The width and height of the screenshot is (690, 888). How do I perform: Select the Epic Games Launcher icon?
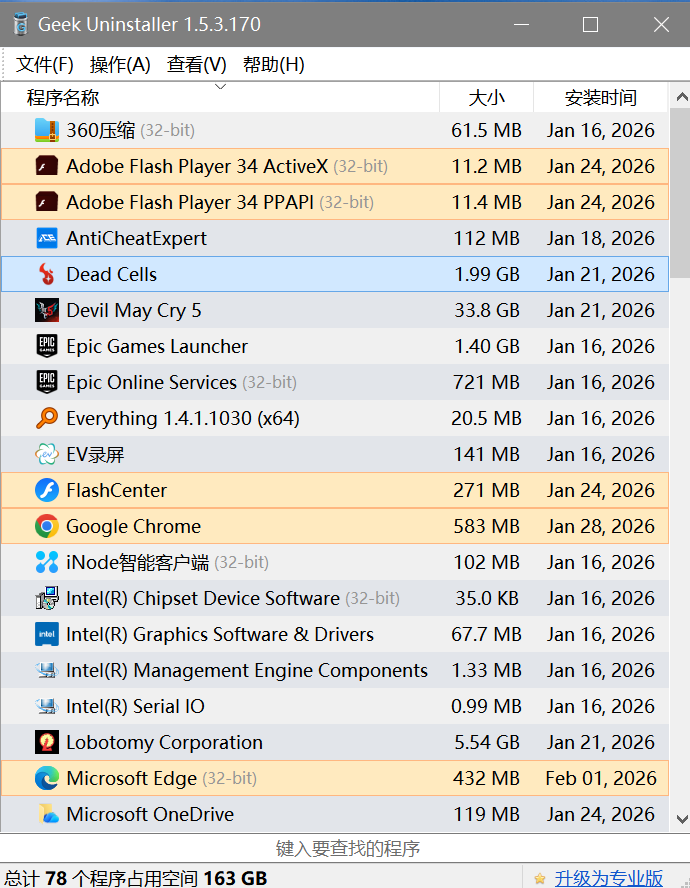pos(47,346)
